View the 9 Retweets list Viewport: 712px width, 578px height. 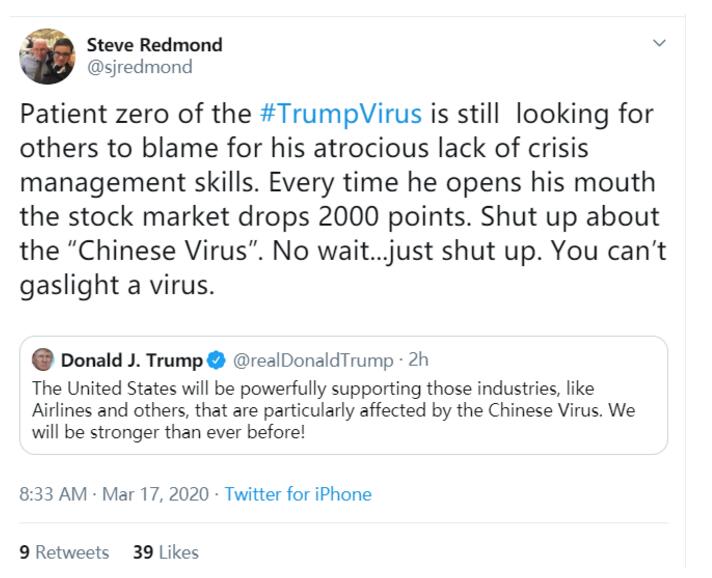65,552
